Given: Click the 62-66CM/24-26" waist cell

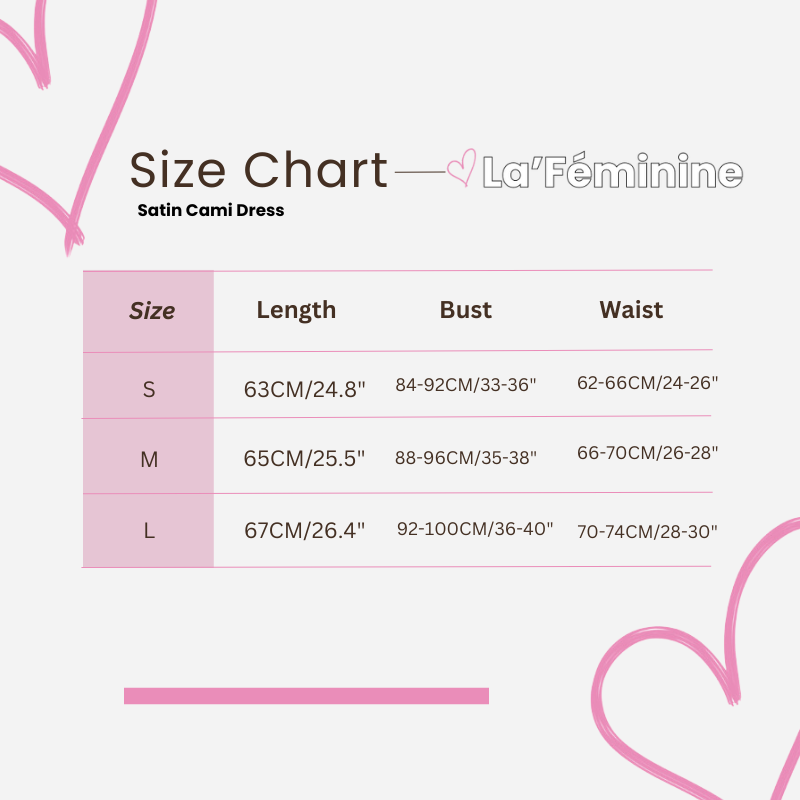Looking at the screenshot, I should [647, 382].
